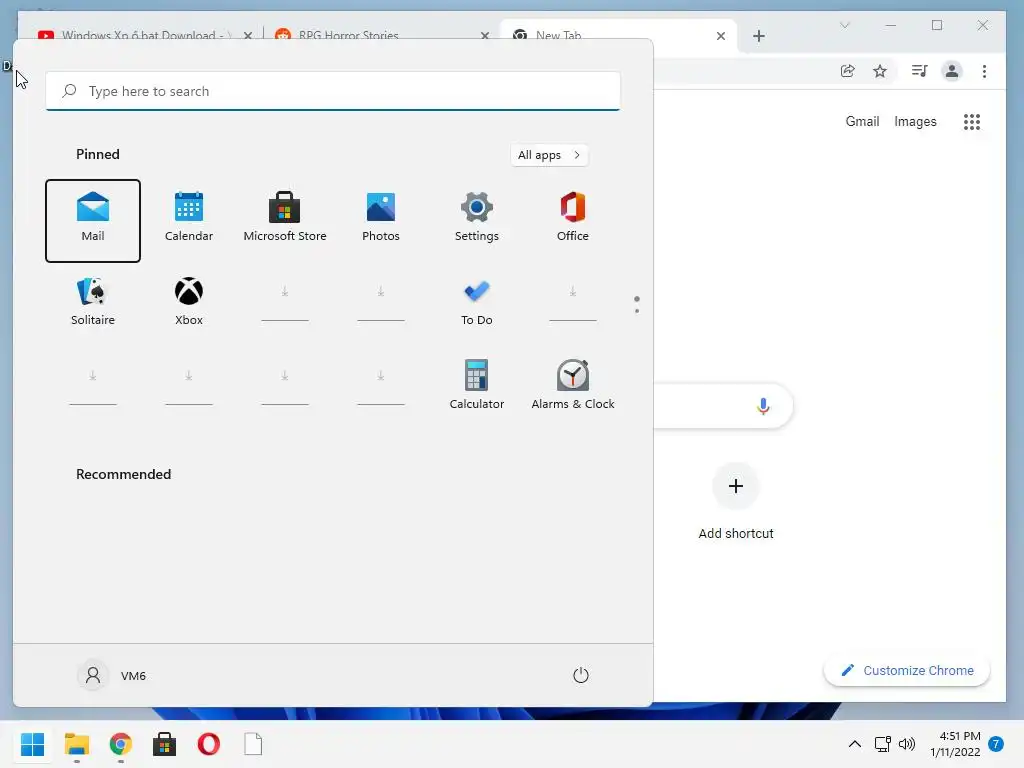The image size is (1024, 768).
Task: Switch to Chrome on the taskbar
Action: point(121,744)
